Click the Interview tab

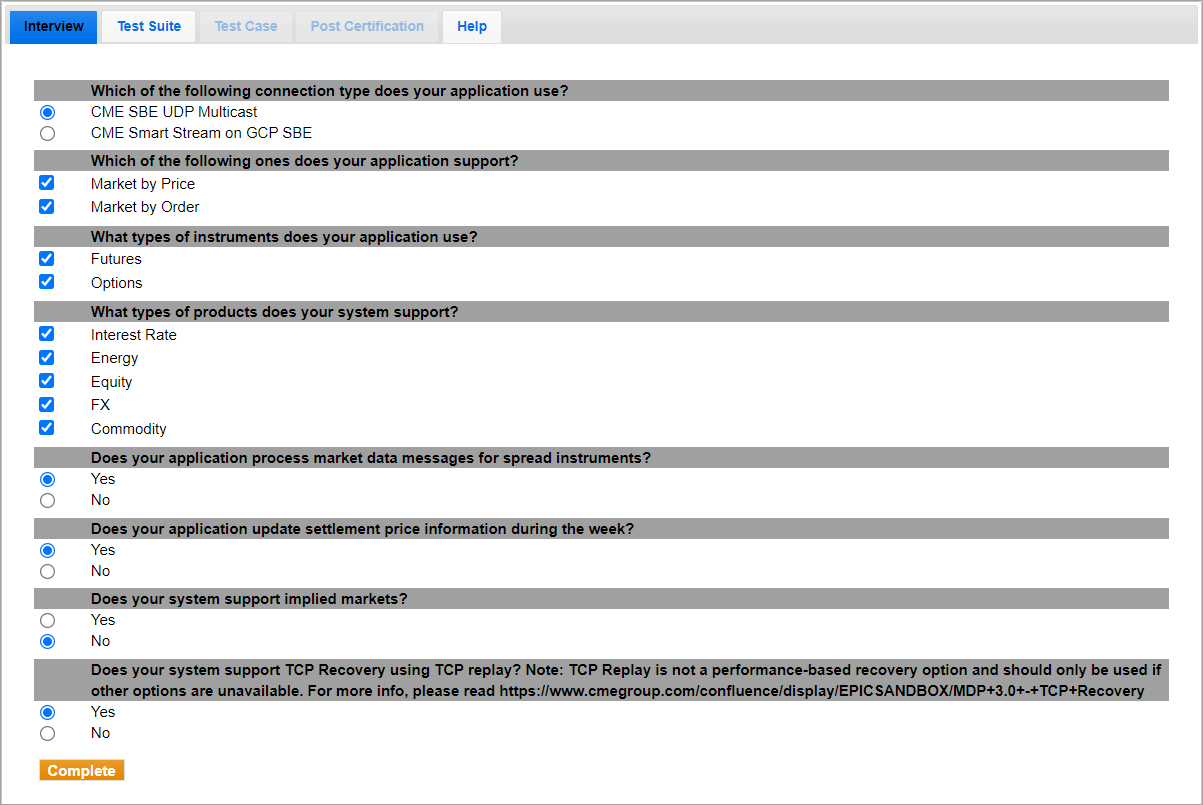point(54,27)
